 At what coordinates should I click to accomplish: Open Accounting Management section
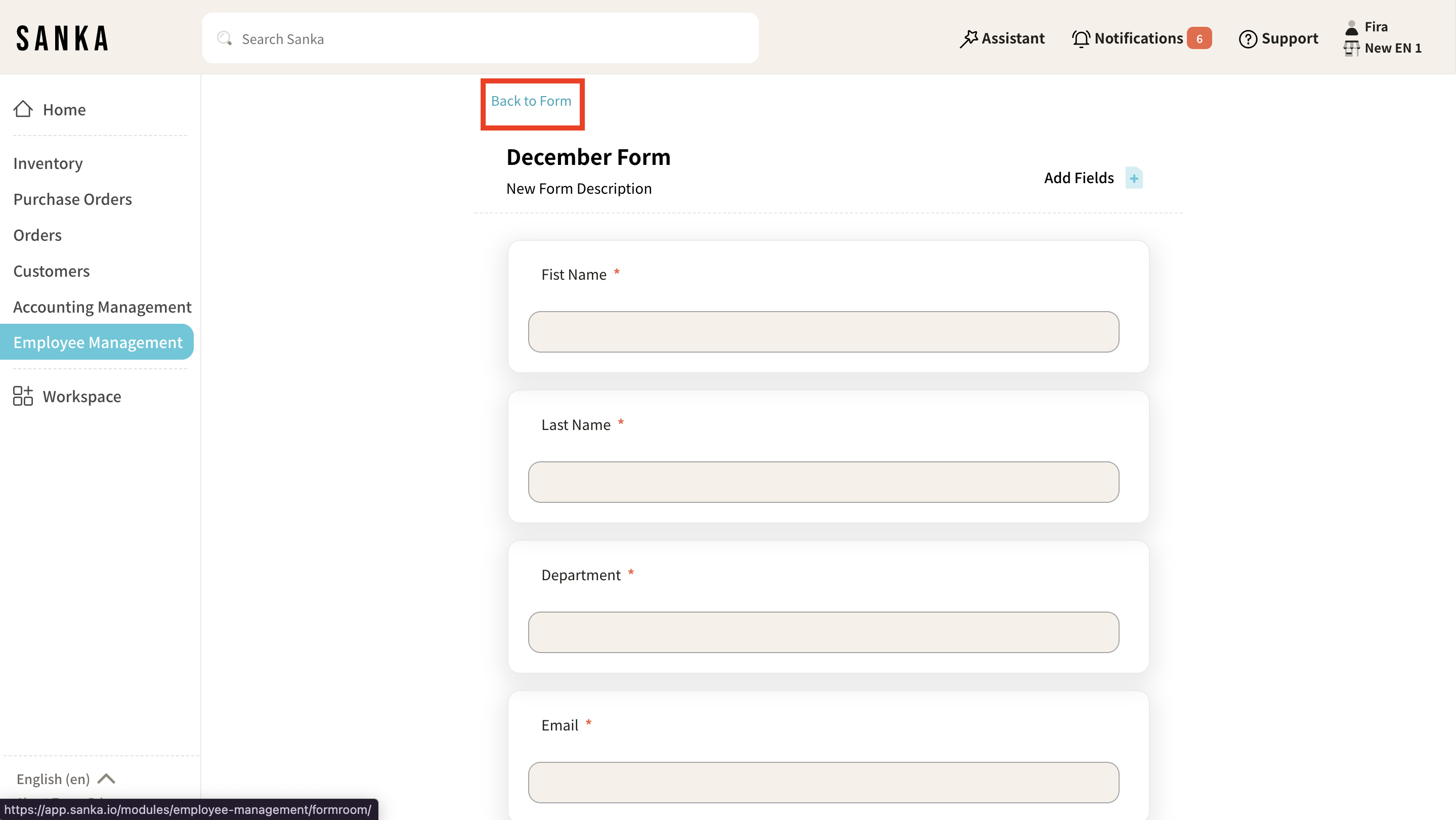[102, 307]
